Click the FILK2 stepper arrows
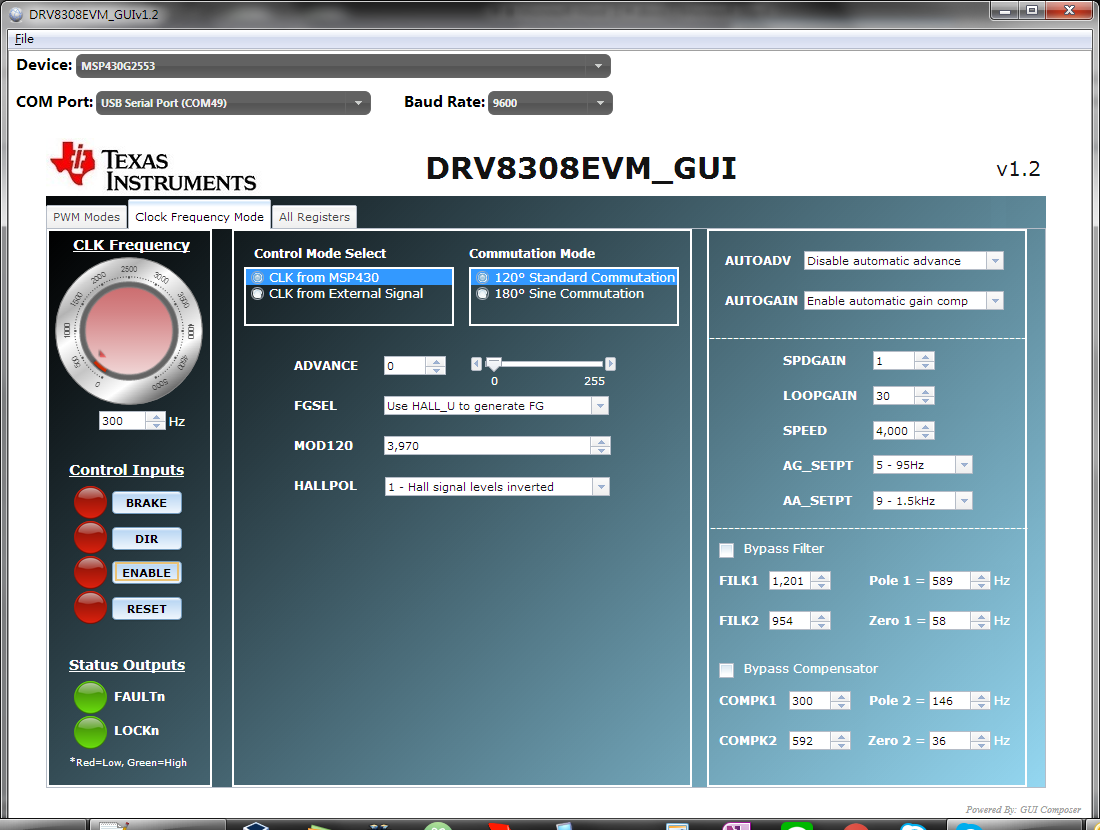Screen dimensions: 1100x830 tap(820, 621)
